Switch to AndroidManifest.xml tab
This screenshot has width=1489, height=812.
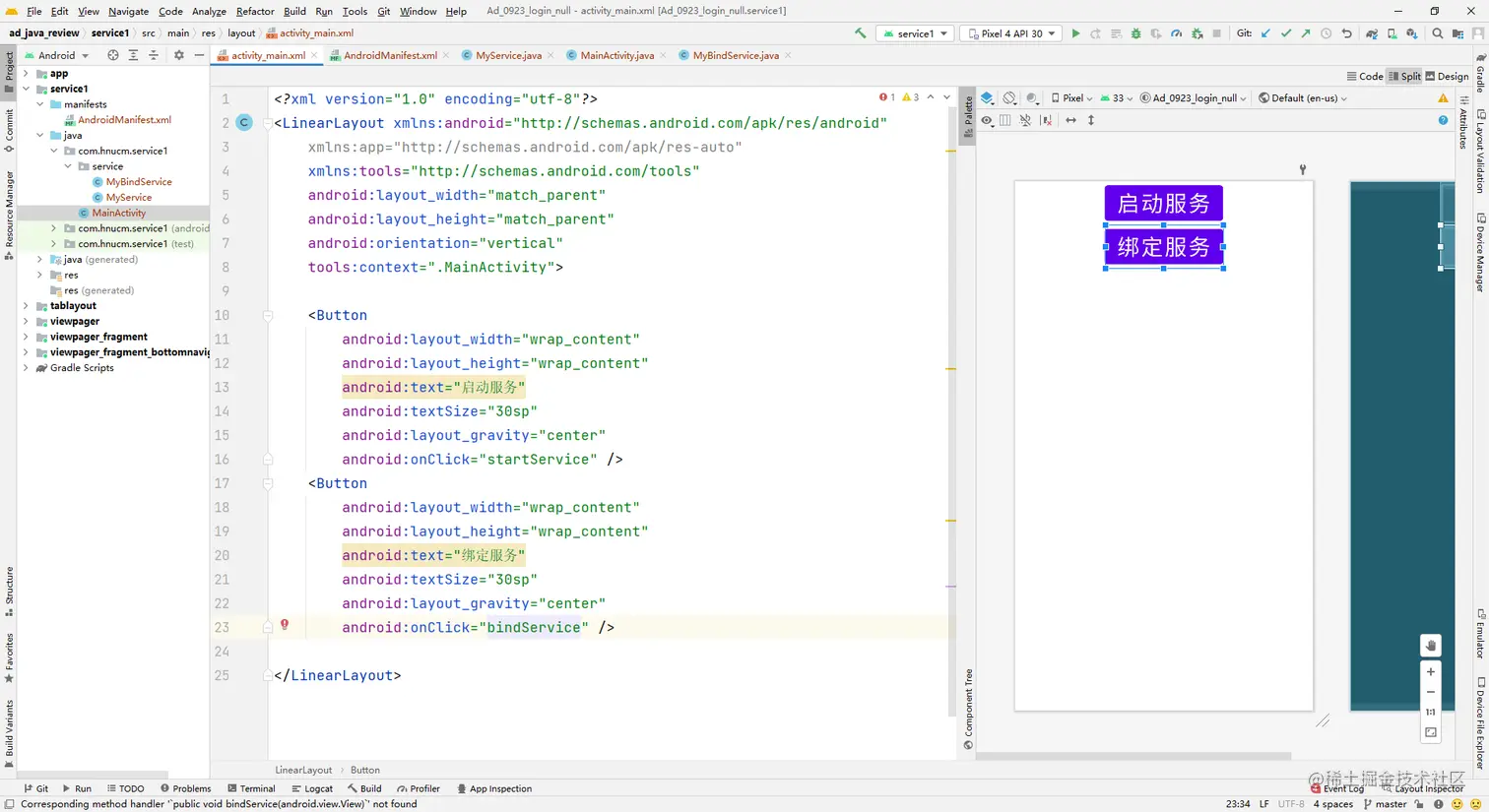coord(390,55)
